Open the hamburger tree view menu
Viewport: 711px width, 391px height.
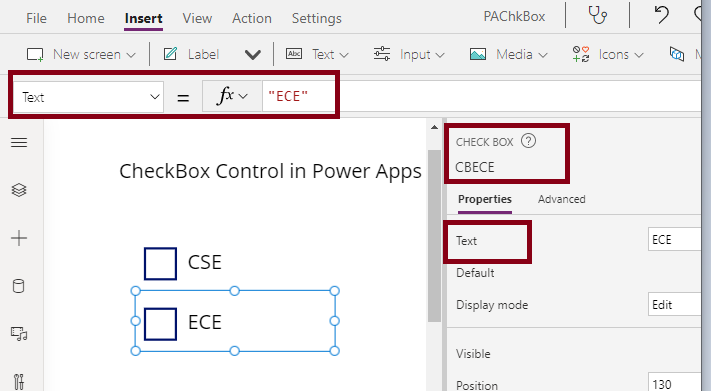pos(19,143)
